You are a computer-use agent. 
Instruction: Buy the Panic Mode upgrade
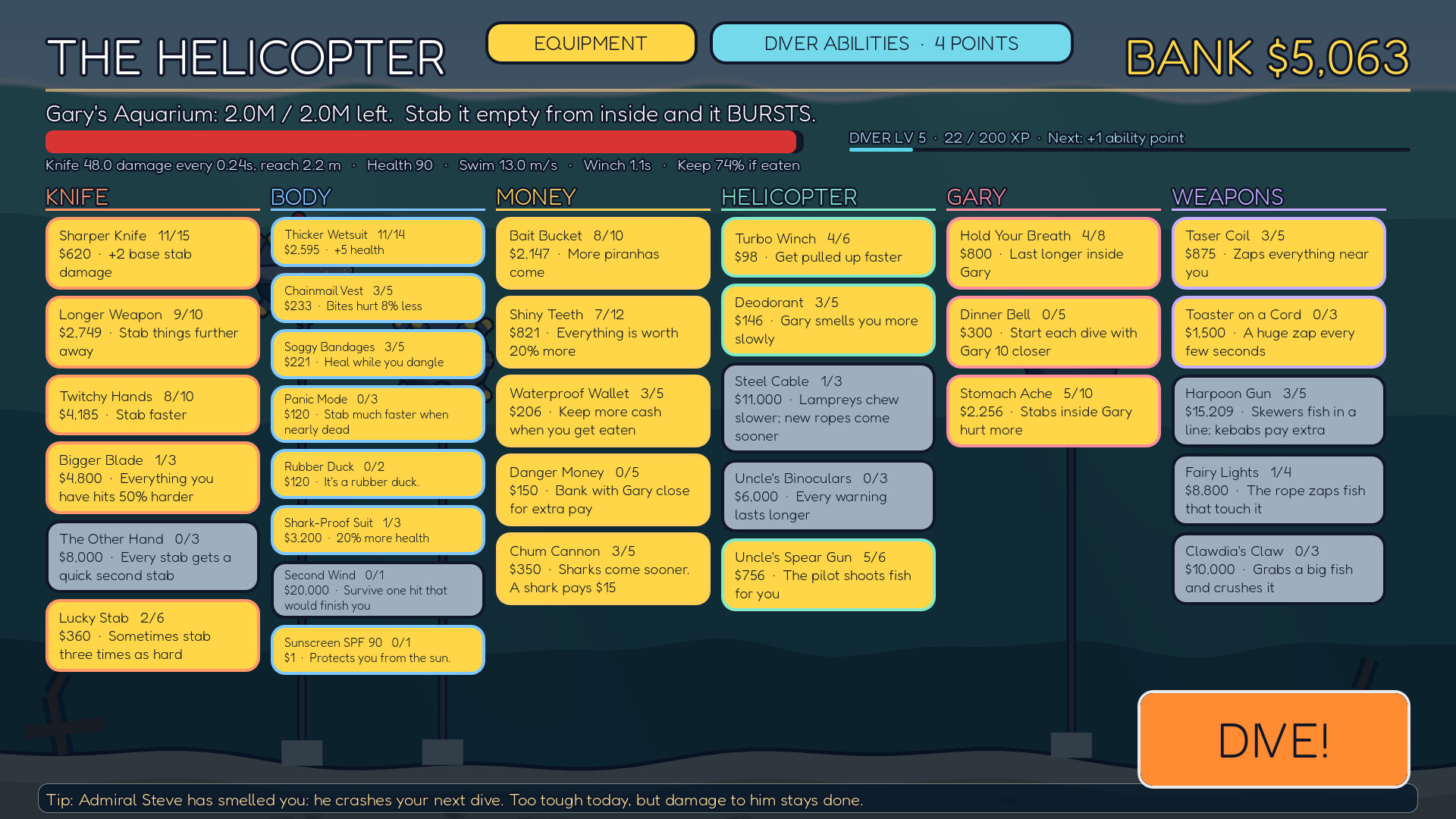coord(378,414)
